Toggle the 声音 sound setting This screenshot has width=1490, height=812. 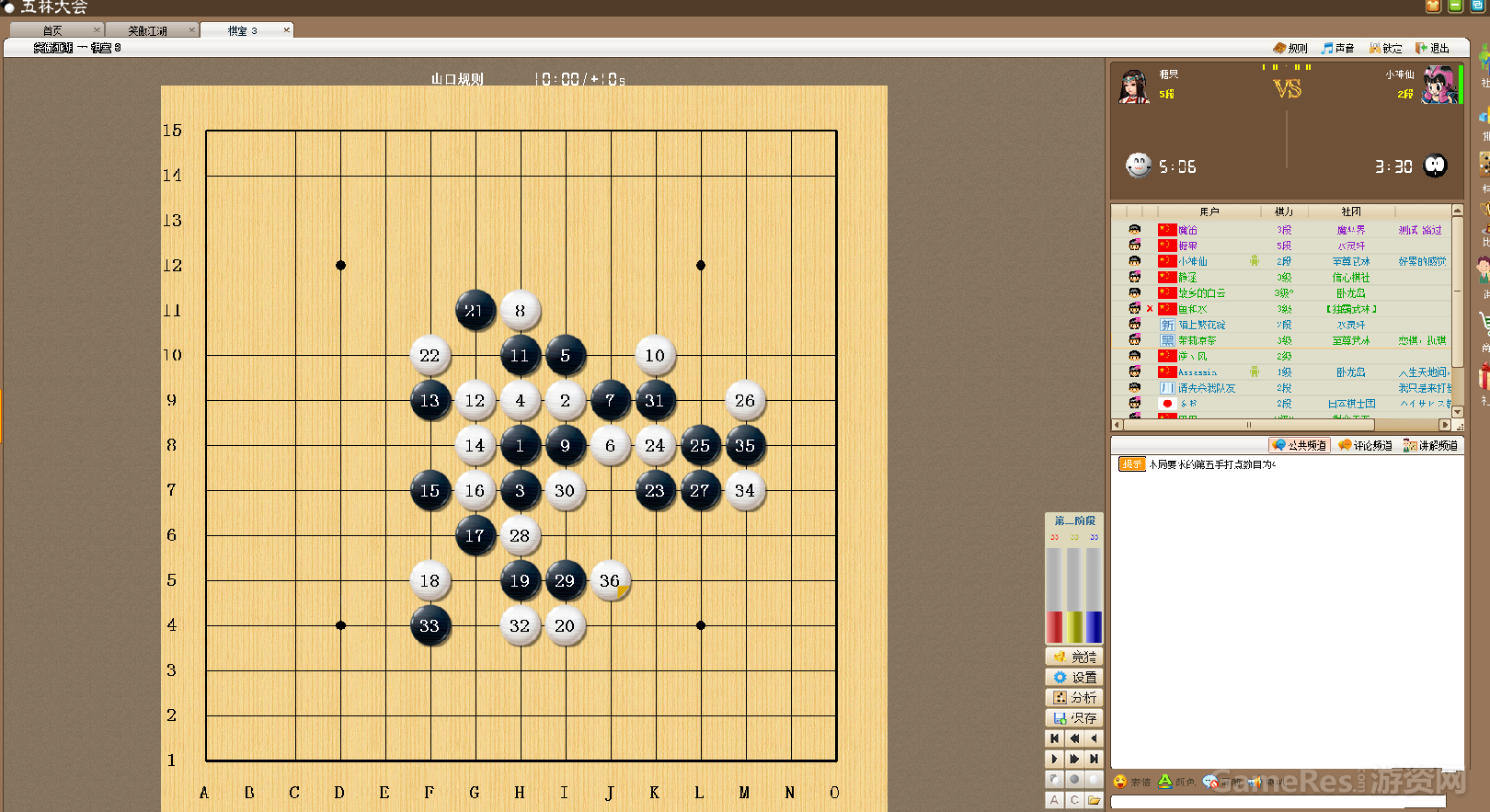(x=1337, y=48)
